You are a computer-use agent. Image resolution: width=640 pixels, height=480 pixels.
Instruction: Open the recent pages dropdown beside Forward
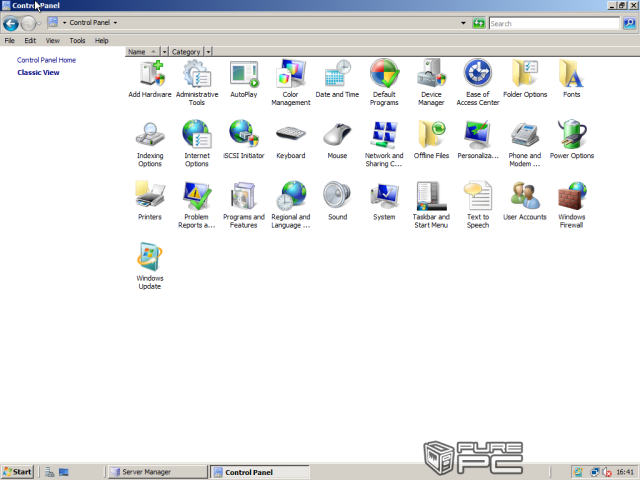[40, 24]
